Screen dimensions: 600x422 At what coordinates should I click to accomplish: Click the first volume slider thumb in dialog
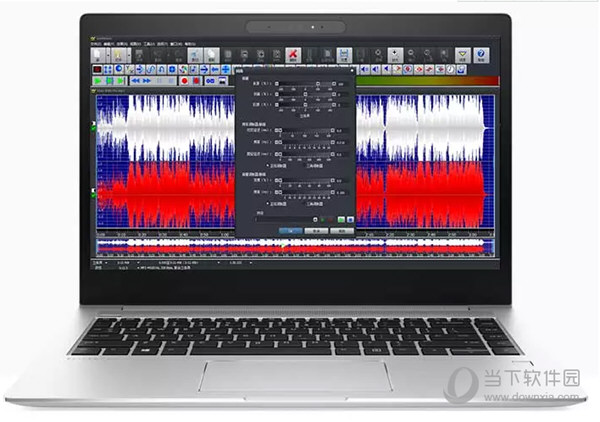tap(318, 83)
